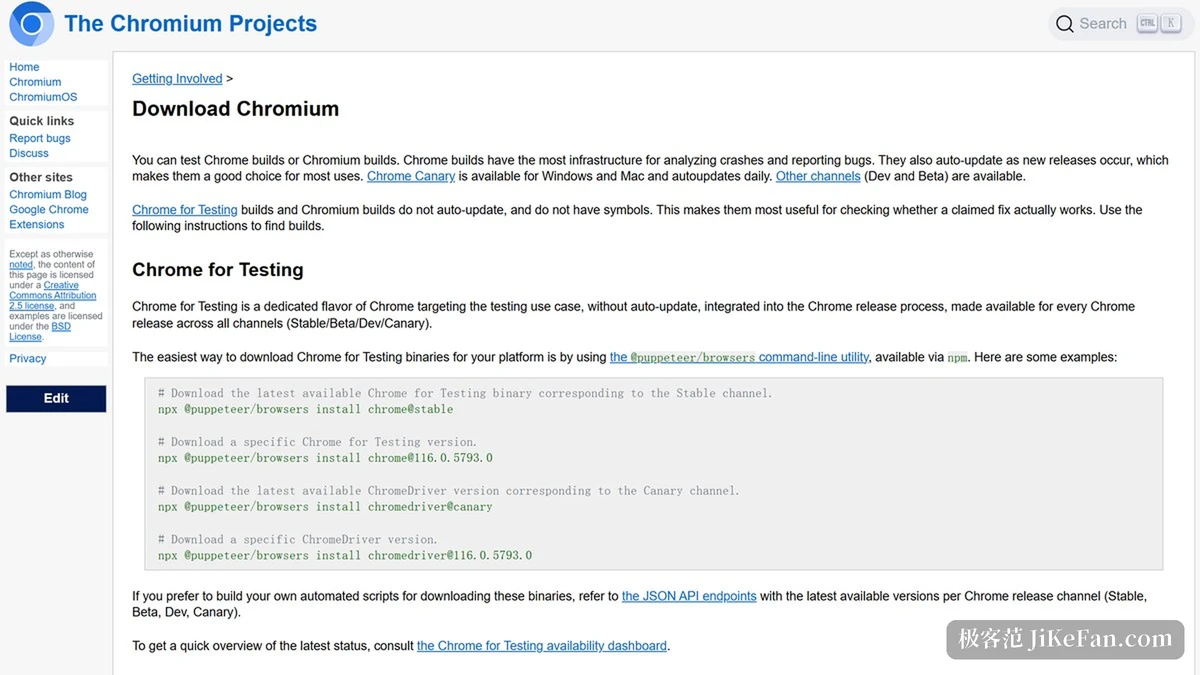This screenshot has width=1200, height=675.
Task: Go to Home in the sidebar
Action: coord(24,67)
